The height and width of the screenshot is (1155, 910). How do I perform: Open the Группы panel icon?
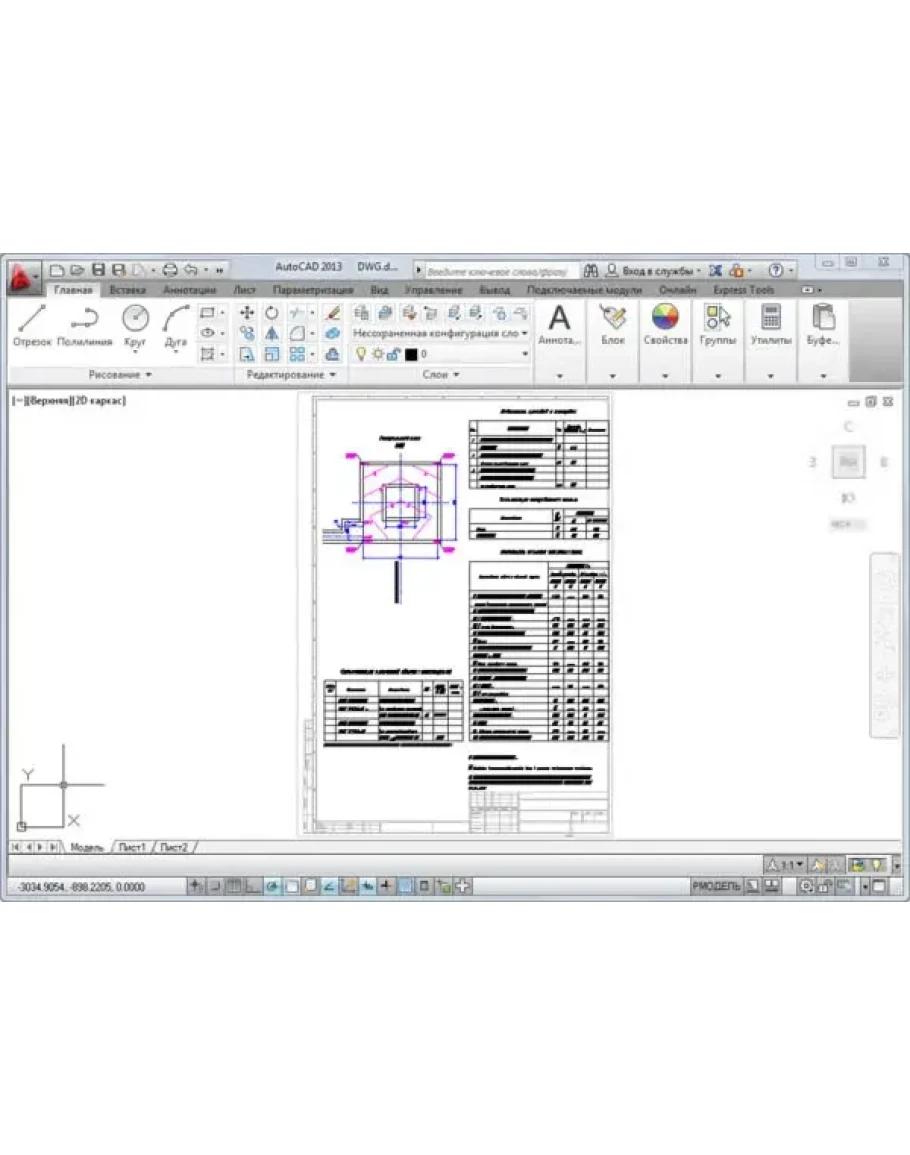tap(718, 320)
